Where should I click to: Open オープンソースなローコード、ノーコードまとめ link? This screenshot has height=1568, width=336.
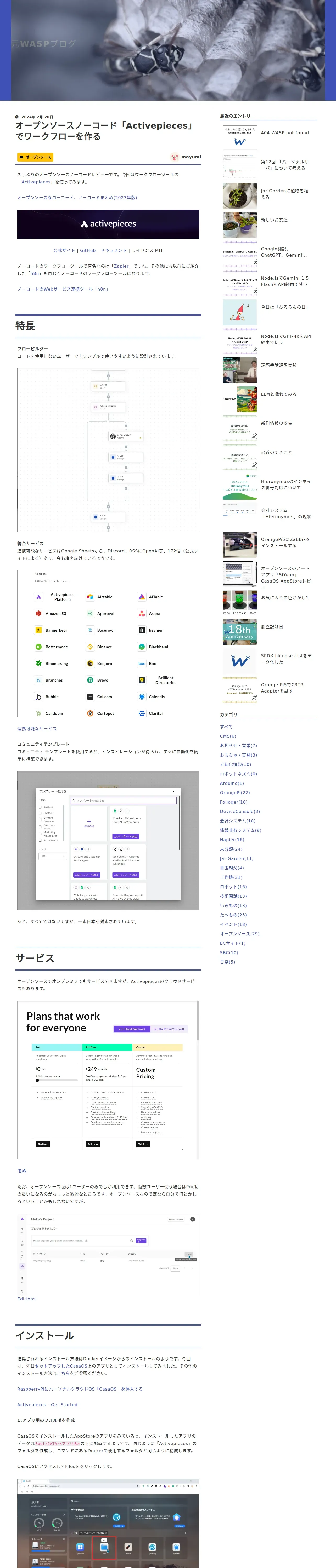pos(77,197)
